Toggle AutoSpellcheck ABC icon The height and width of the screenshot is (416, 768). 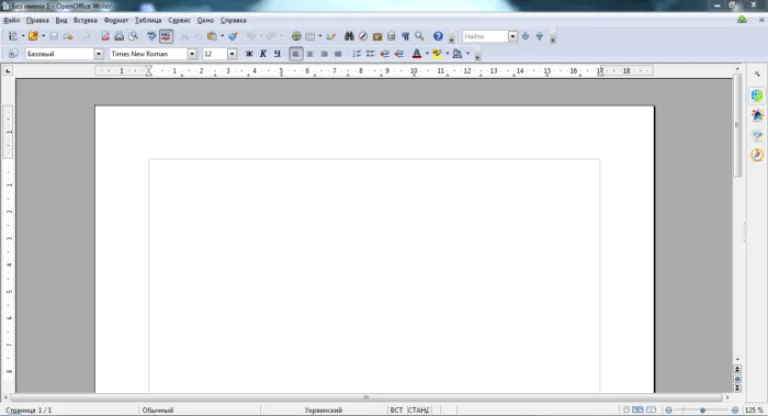pos(166,36)
